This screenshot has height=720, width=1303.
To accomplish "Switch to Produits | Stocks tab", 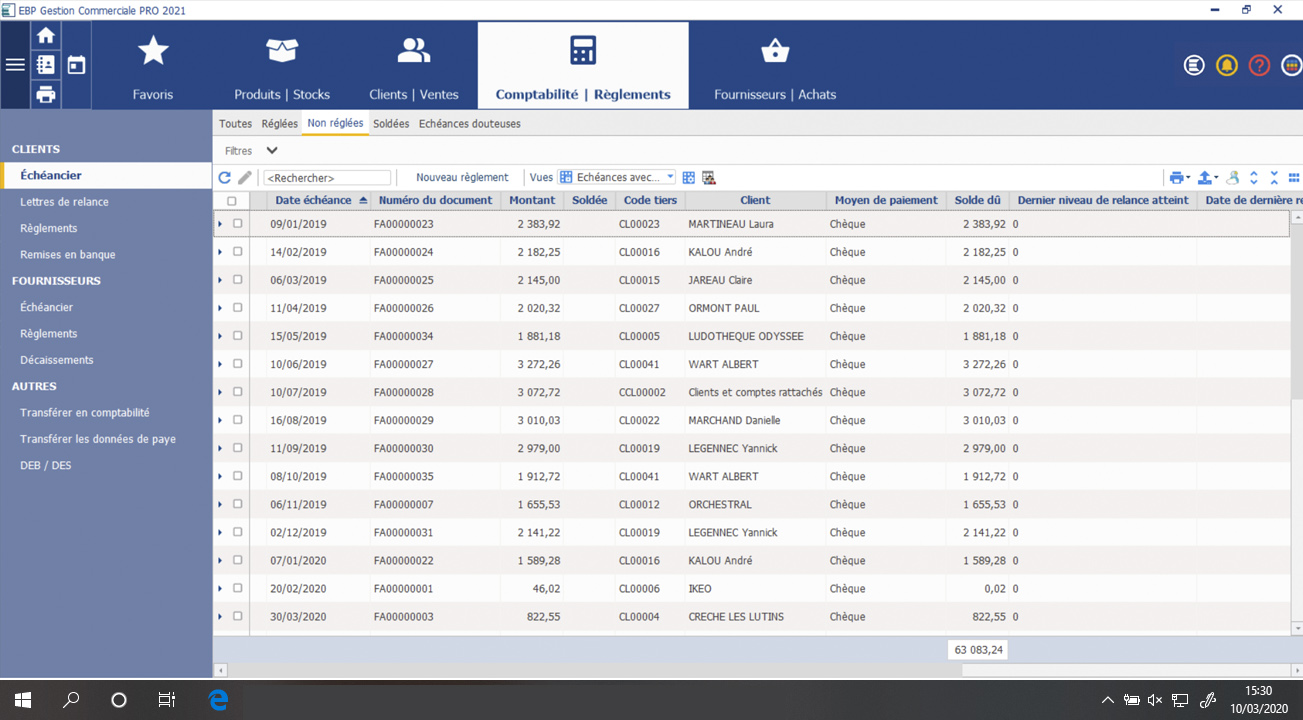I will 282,66.
